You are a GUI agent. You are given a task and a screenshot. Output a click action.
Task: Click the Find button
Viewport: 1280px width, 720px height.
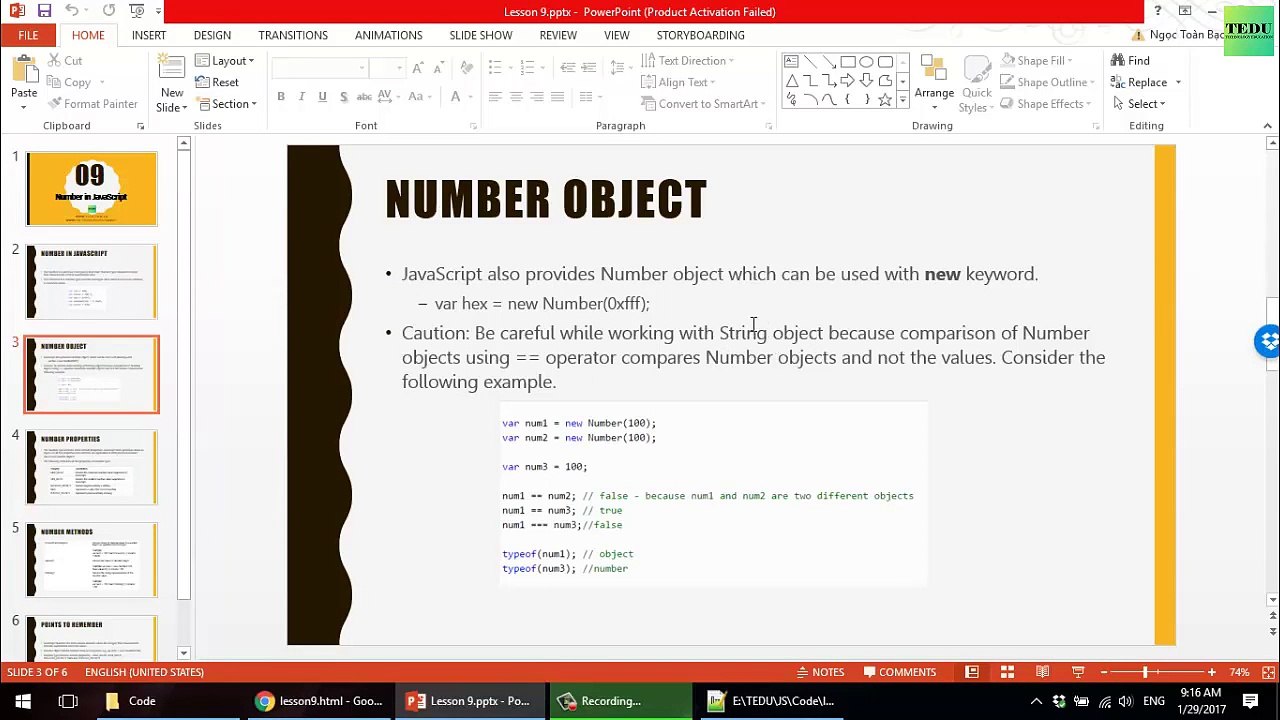pos(1130,61)
